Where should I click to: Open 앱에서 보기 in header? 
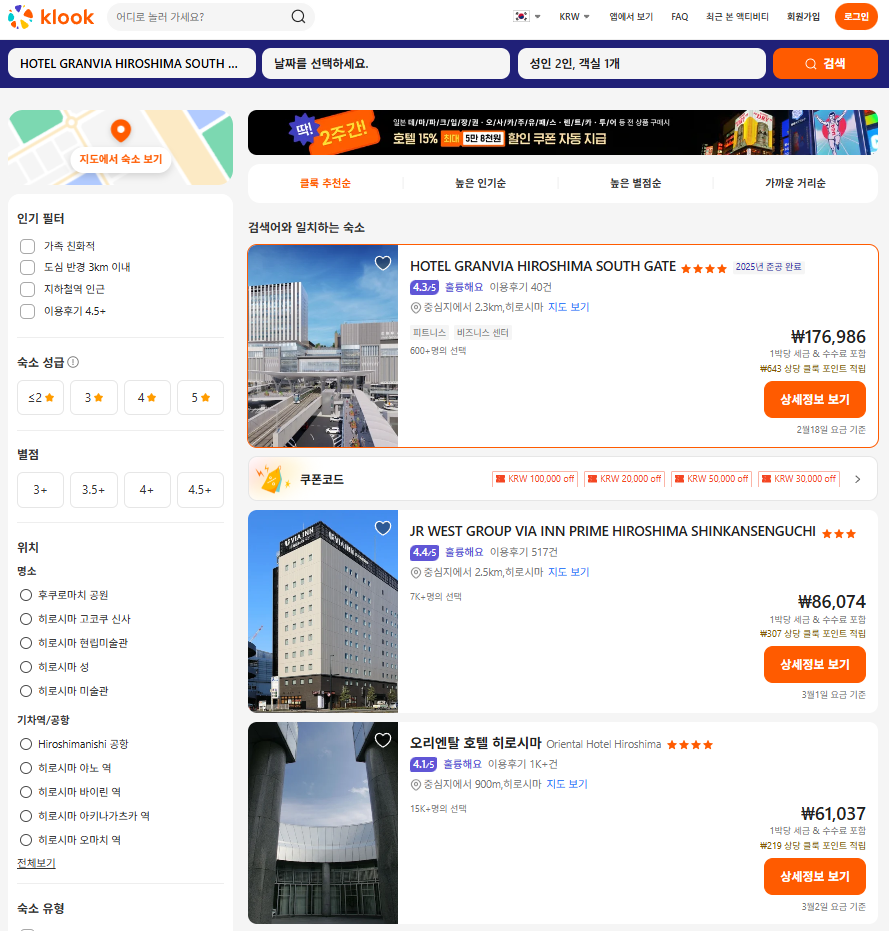(x=631, y=17)
